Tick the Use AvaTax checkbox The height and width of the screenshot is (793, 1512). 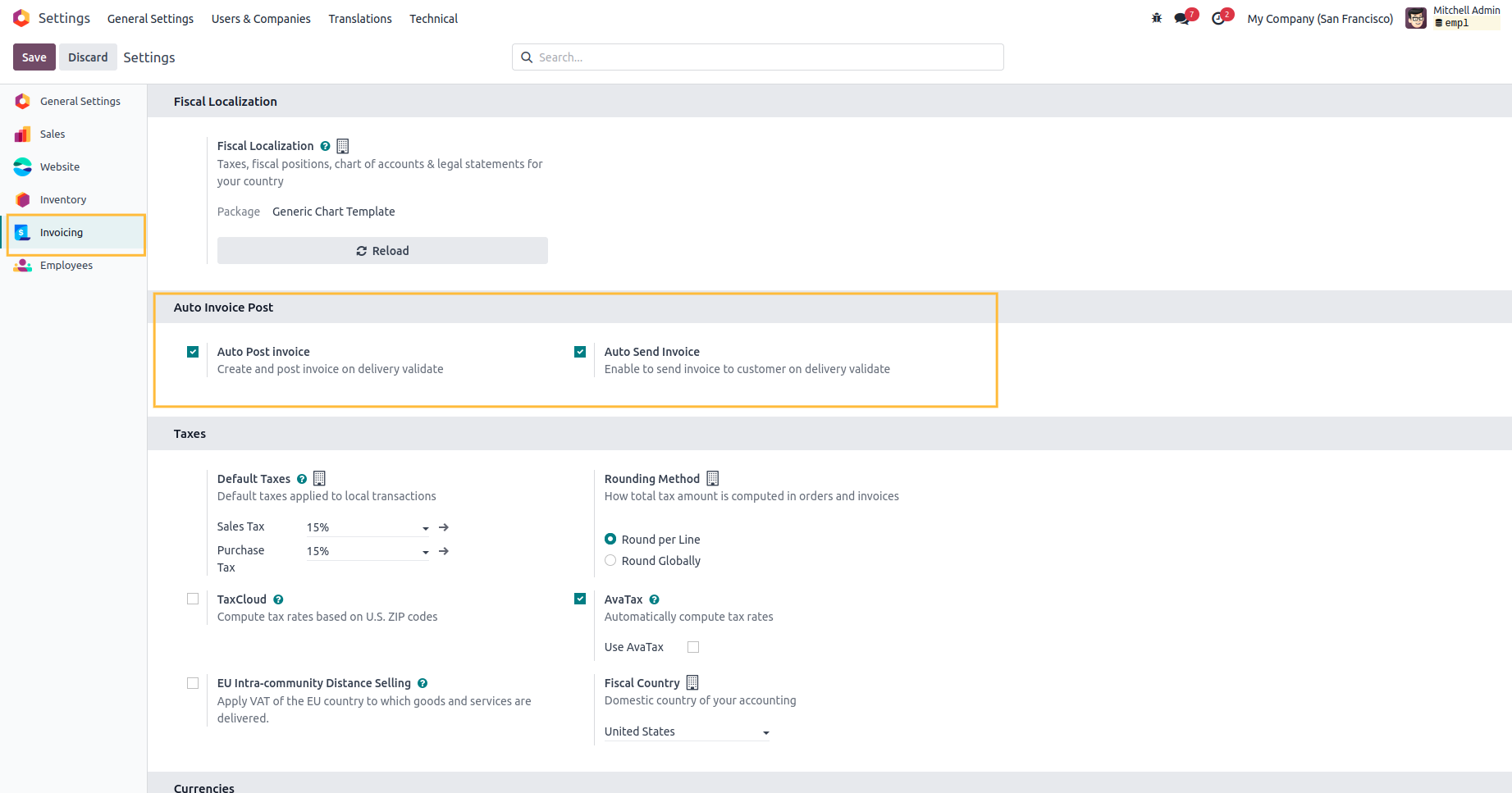click(693, 647)
